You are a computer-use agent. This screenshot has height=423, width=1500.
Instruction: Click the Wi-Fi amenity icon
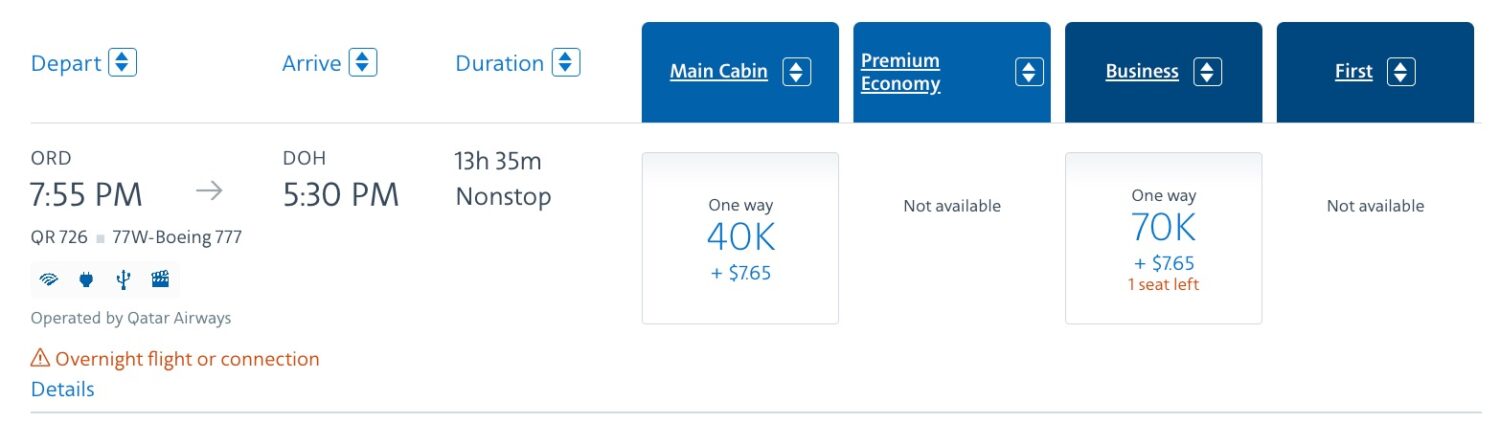(x=49, y=280)
